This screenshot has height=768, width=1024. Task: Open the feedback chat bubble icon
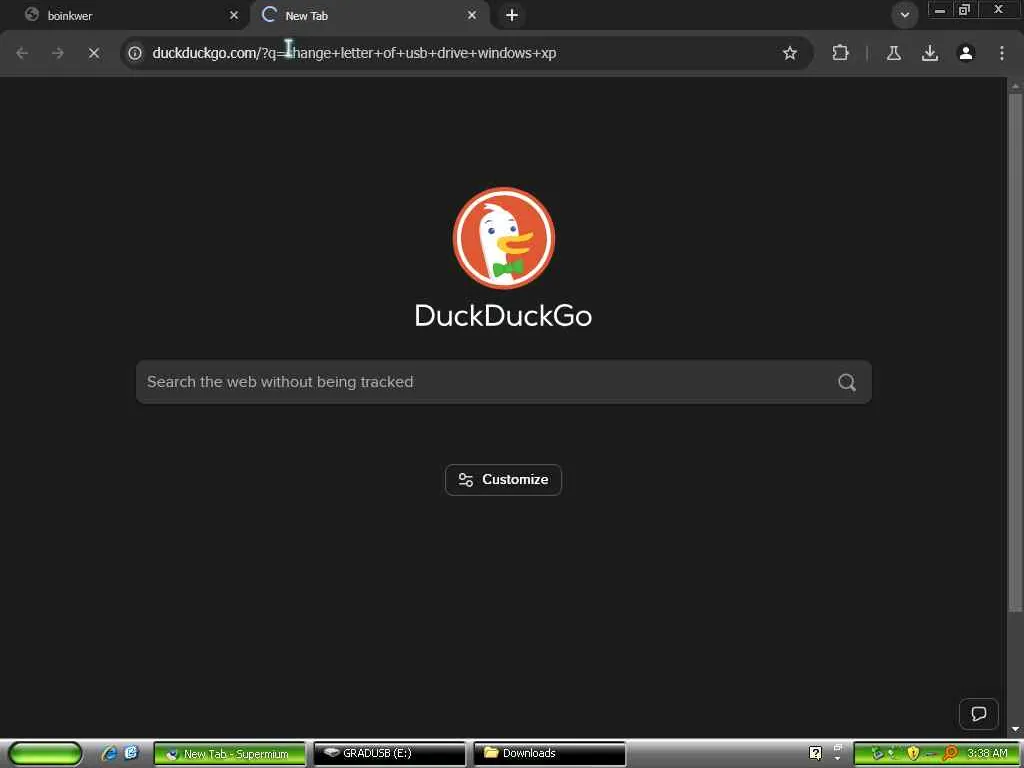click(978, 714)
